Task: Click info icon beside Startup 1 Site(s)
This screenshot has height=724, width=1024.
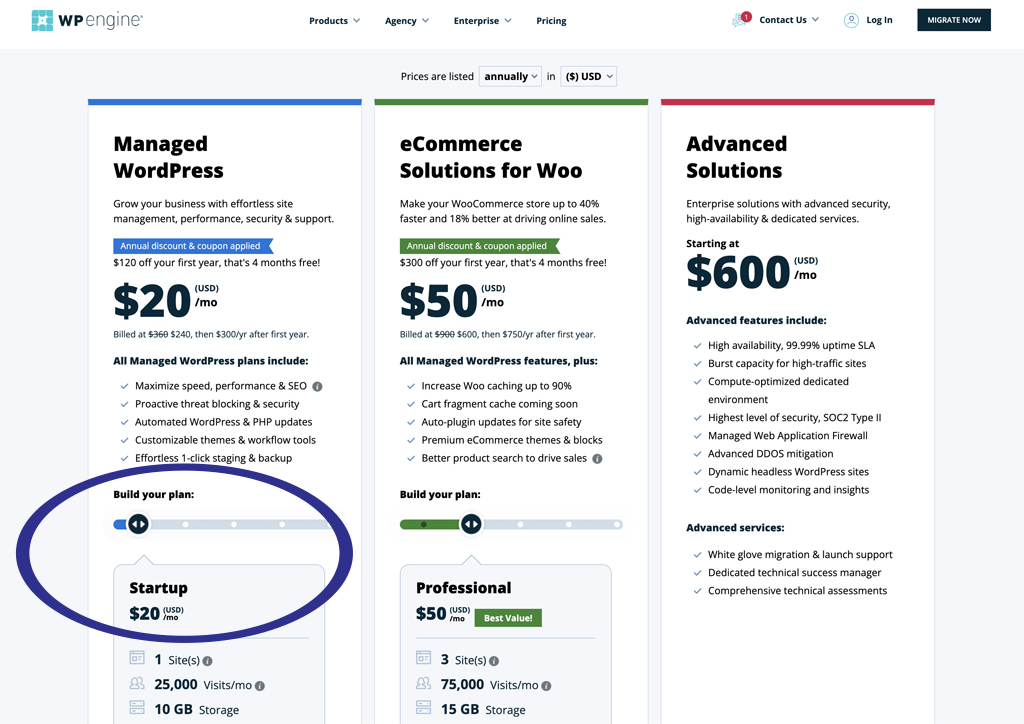Action: (x=208, y=661)
